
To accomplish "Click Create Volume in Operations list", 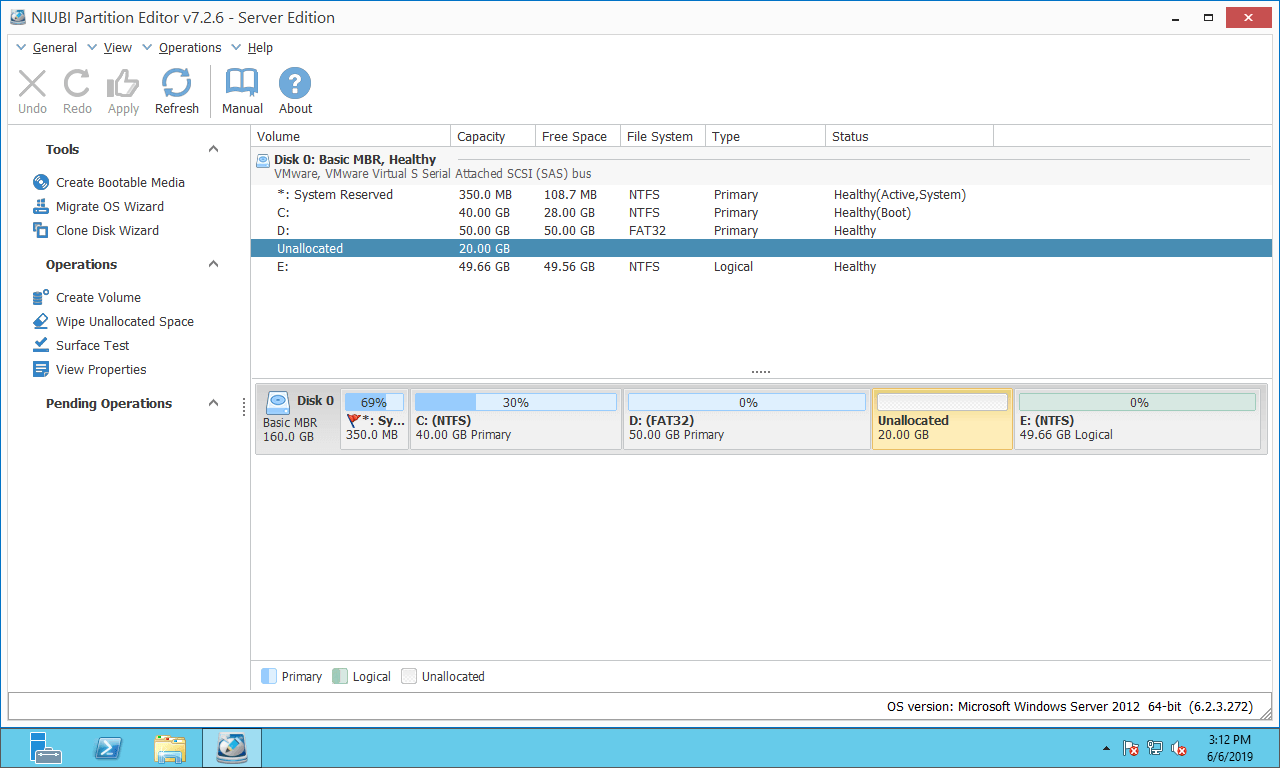I will (98, 297).
